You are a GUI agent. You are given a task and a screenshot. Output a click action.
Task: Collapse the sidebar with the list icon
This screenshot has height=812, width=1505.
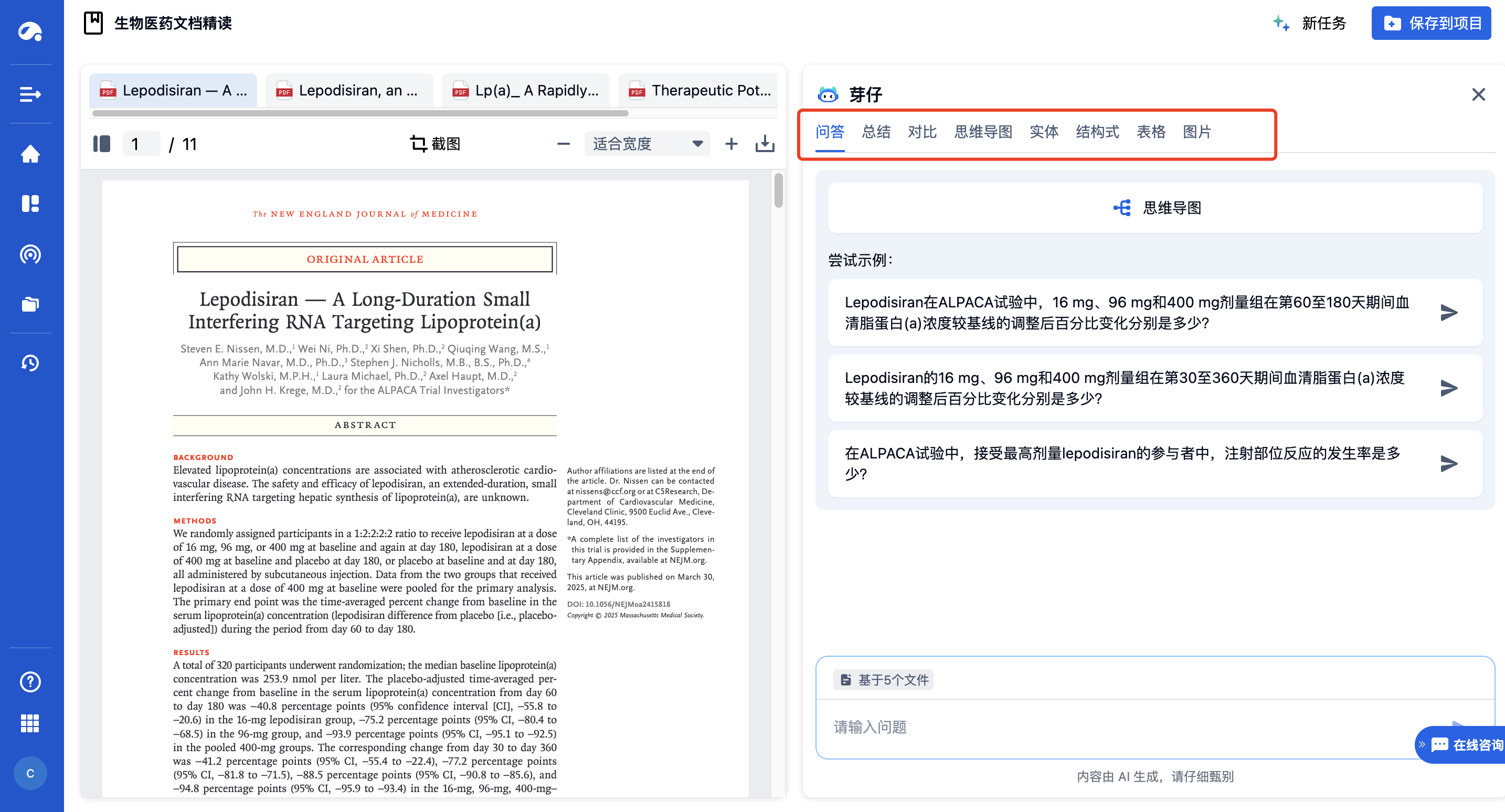coord(30,94)
